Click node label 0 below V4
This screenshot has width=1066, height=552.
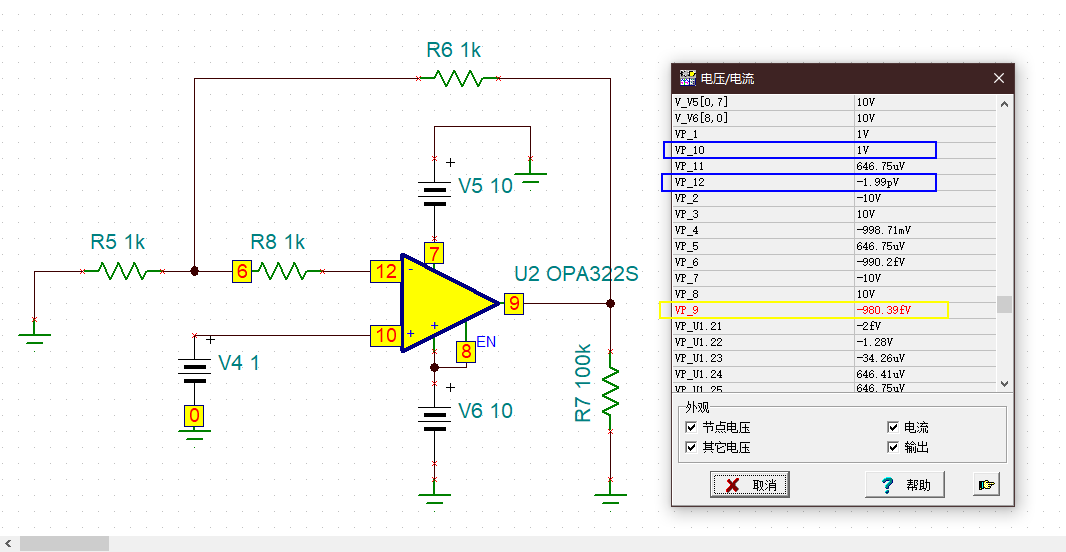[194, 415]
